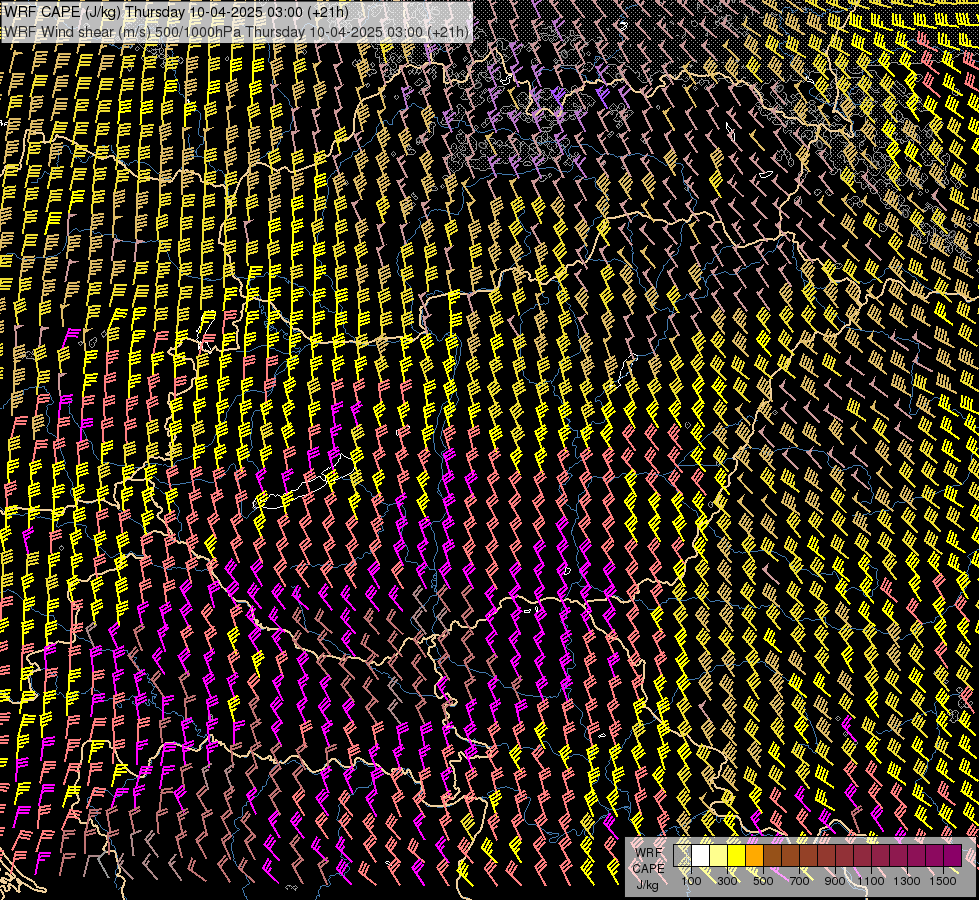This screenshot has height=900, width=979.
Task: Click the legend label "100"
Action: (x=691, y=881)
